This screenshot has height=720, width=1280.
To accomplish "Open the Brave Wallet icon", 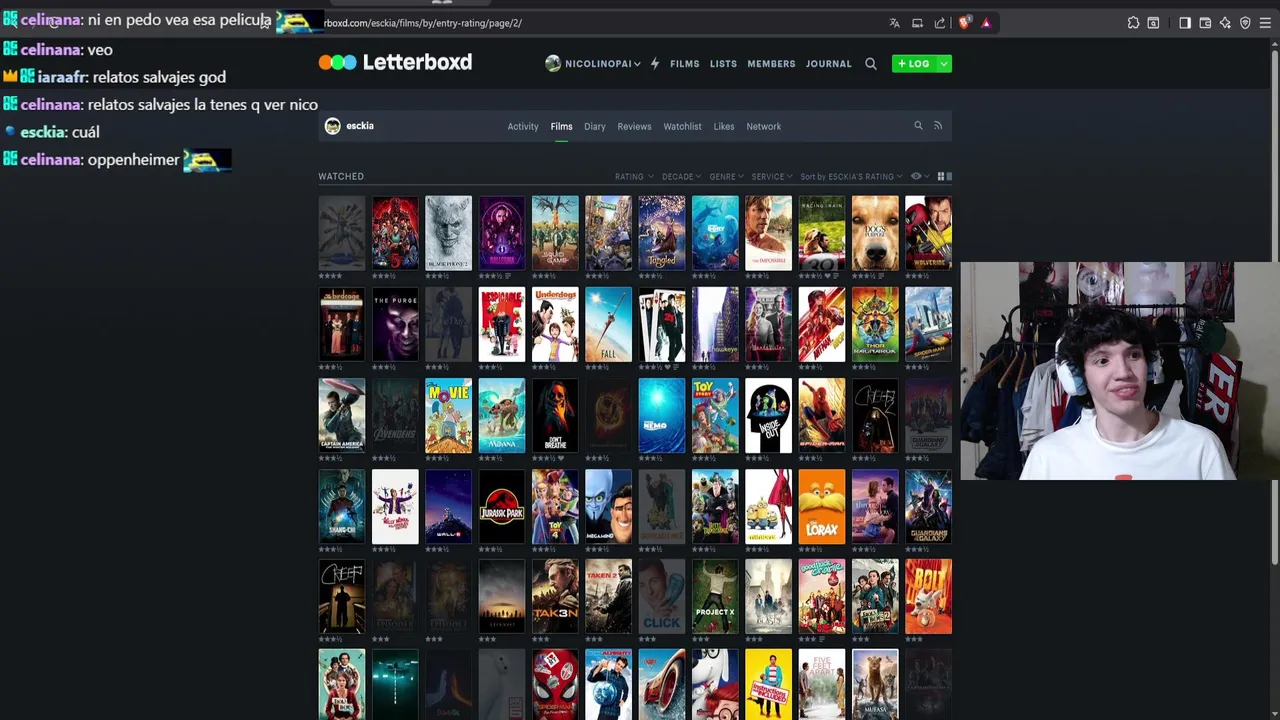I will tap(1205, 23).
